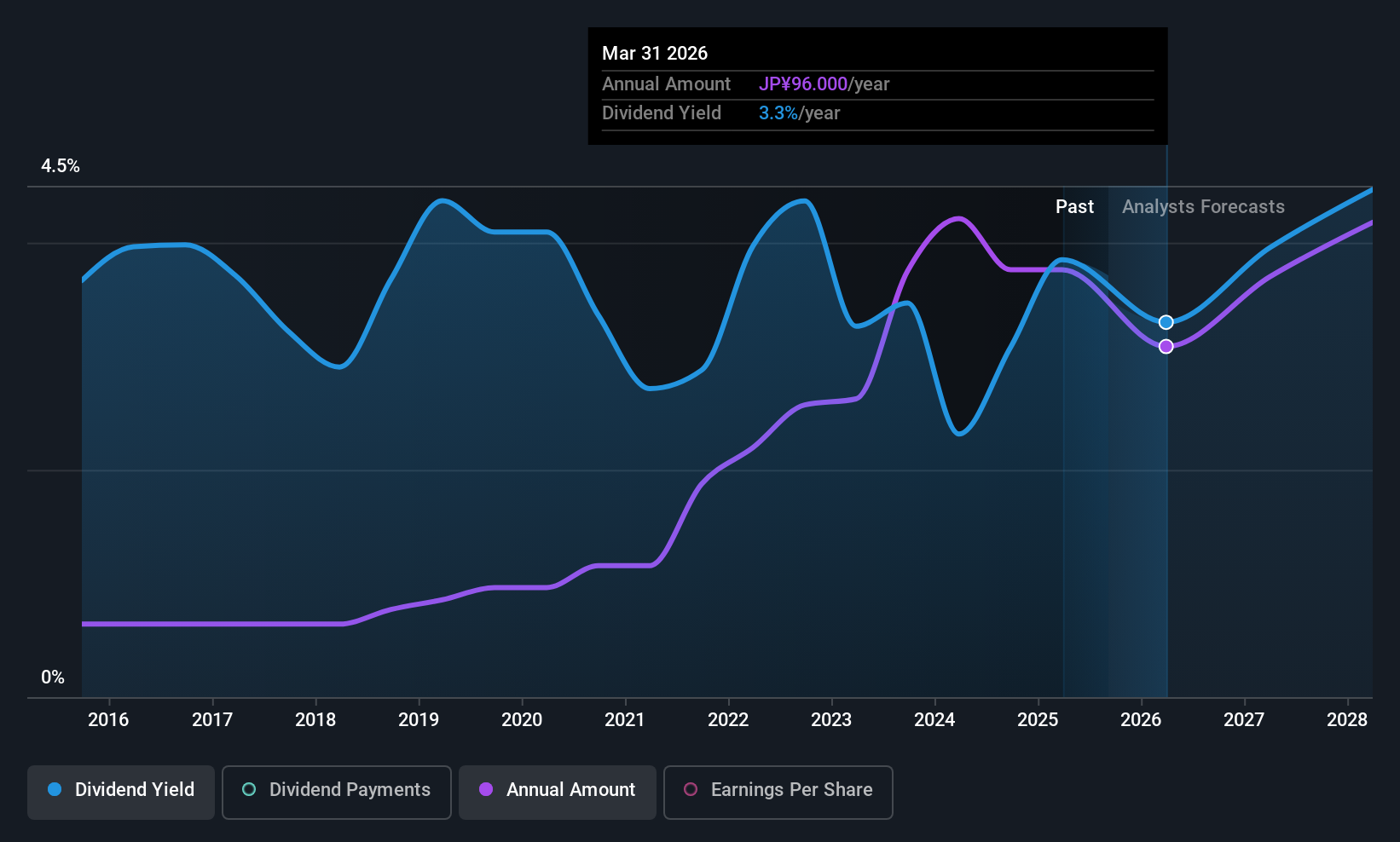The width and height of the screenshot is (1400, 842).
Task: Click the JP¥96.000 annual amount value
Action: click(x=803, y=84)
